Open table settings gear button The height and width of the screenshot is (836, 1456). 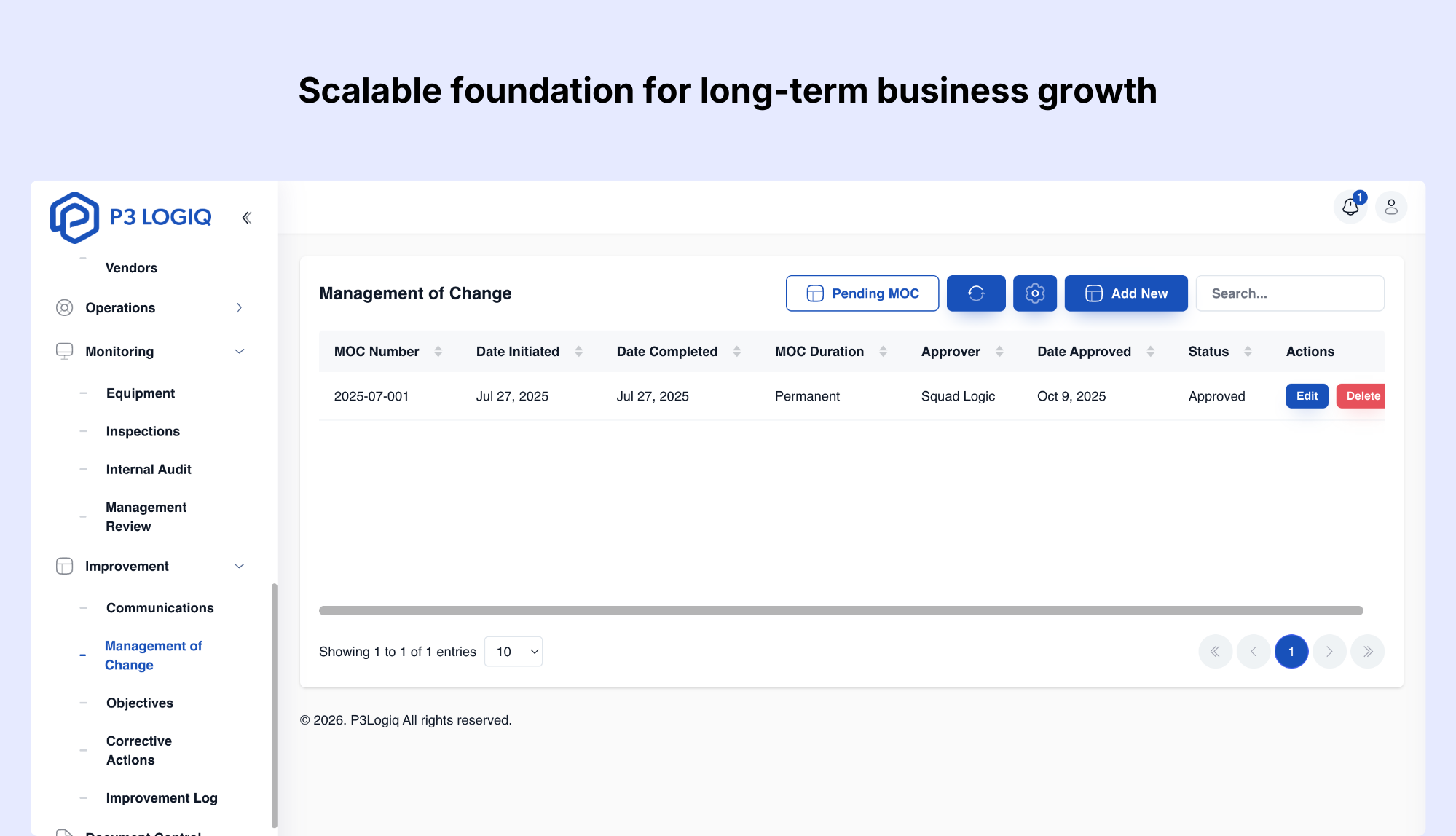(x=1035, y=293)
